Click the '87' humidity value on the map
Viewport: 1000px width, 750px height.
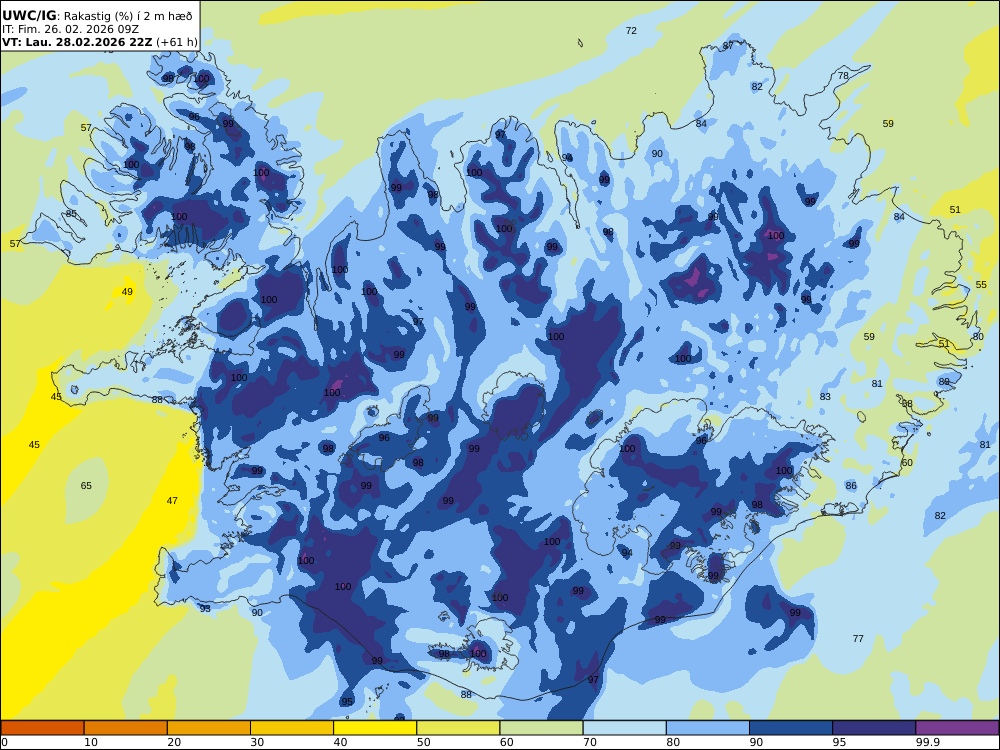click(728, 45)
